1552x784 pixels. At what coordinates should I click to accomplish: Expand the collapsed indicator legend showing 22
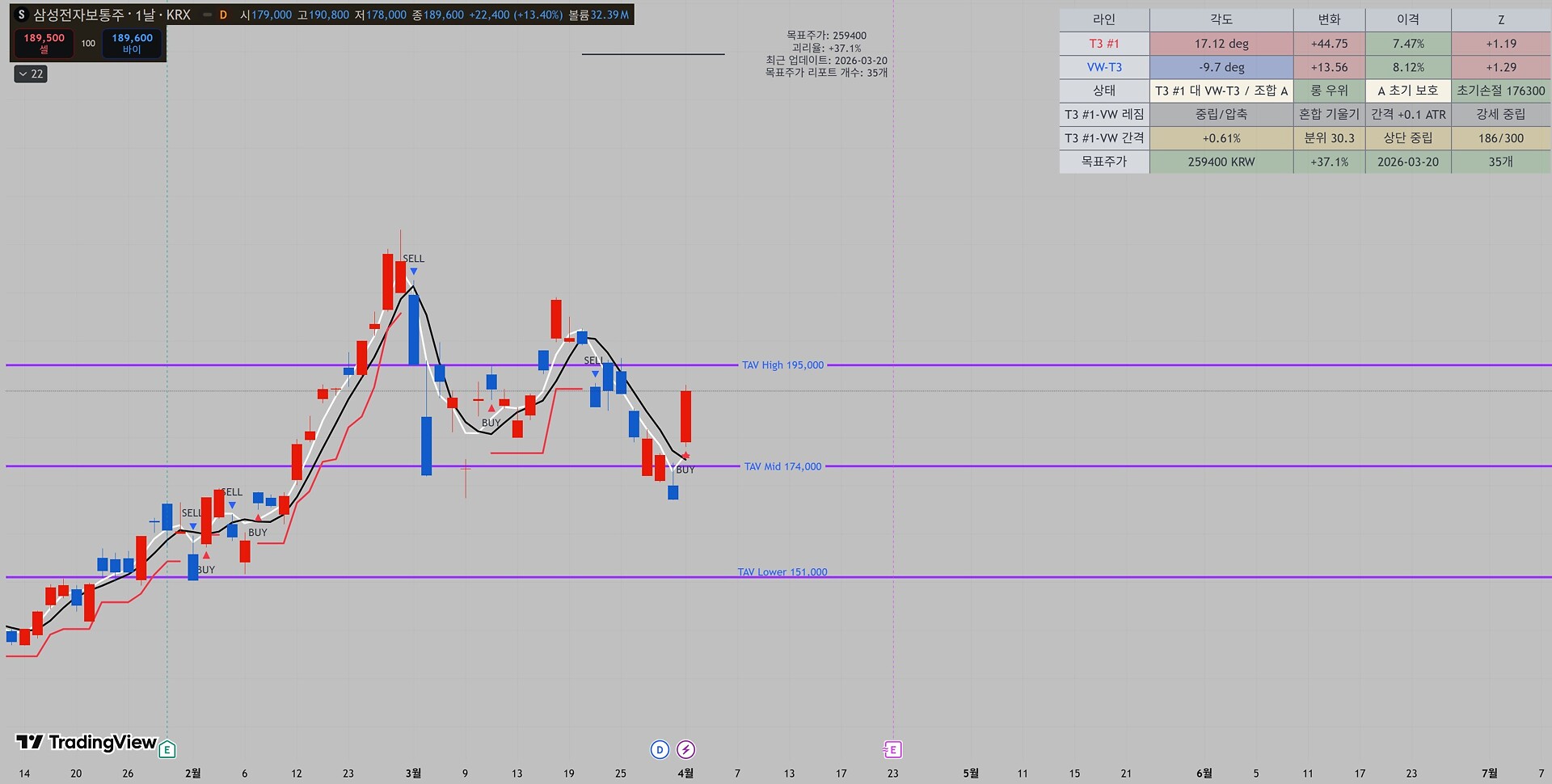click(x=31, y=74)
